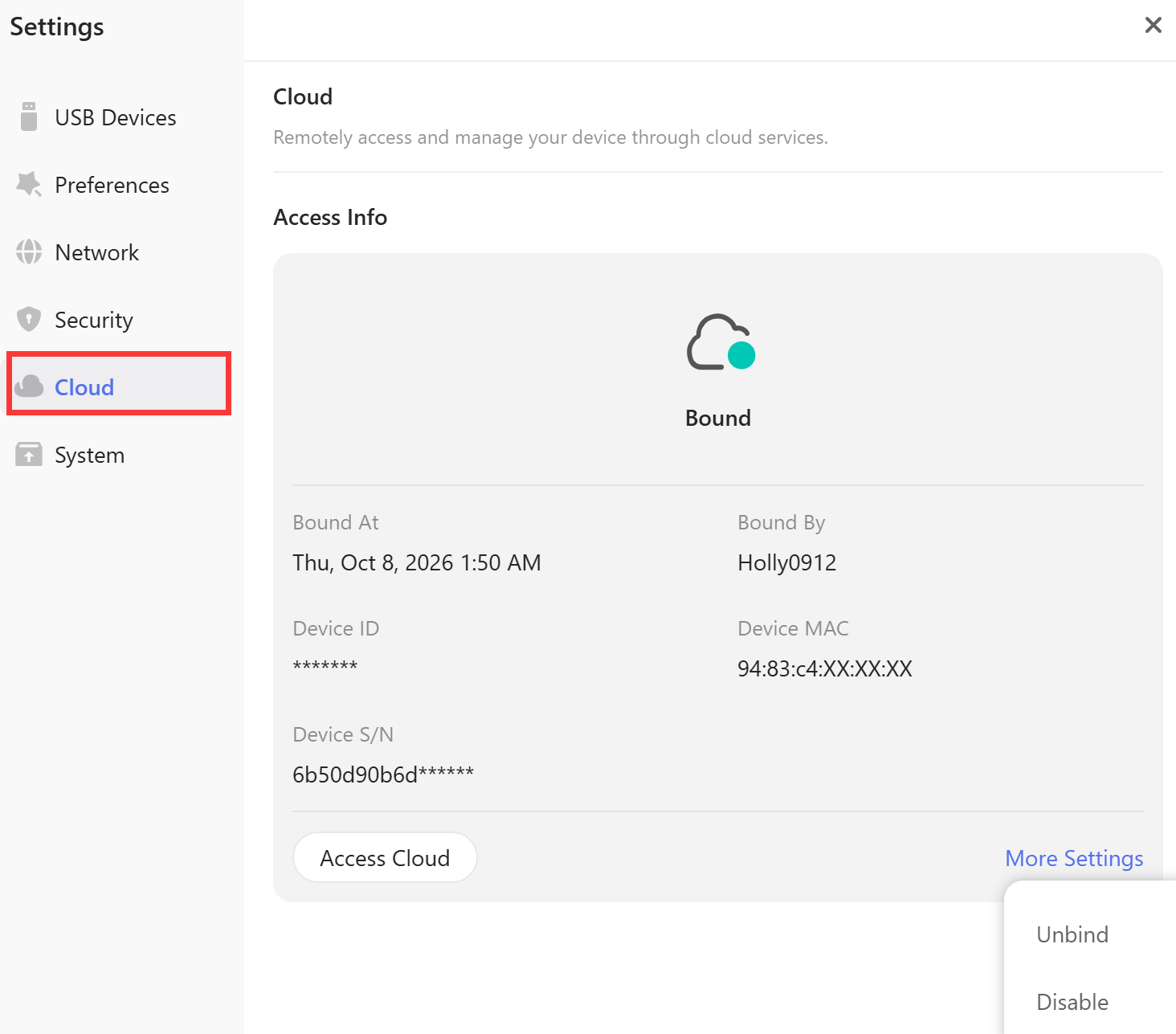This screenshot has width=1176, height=1034.
Task: Click the Bound By label
Action: 782,523
